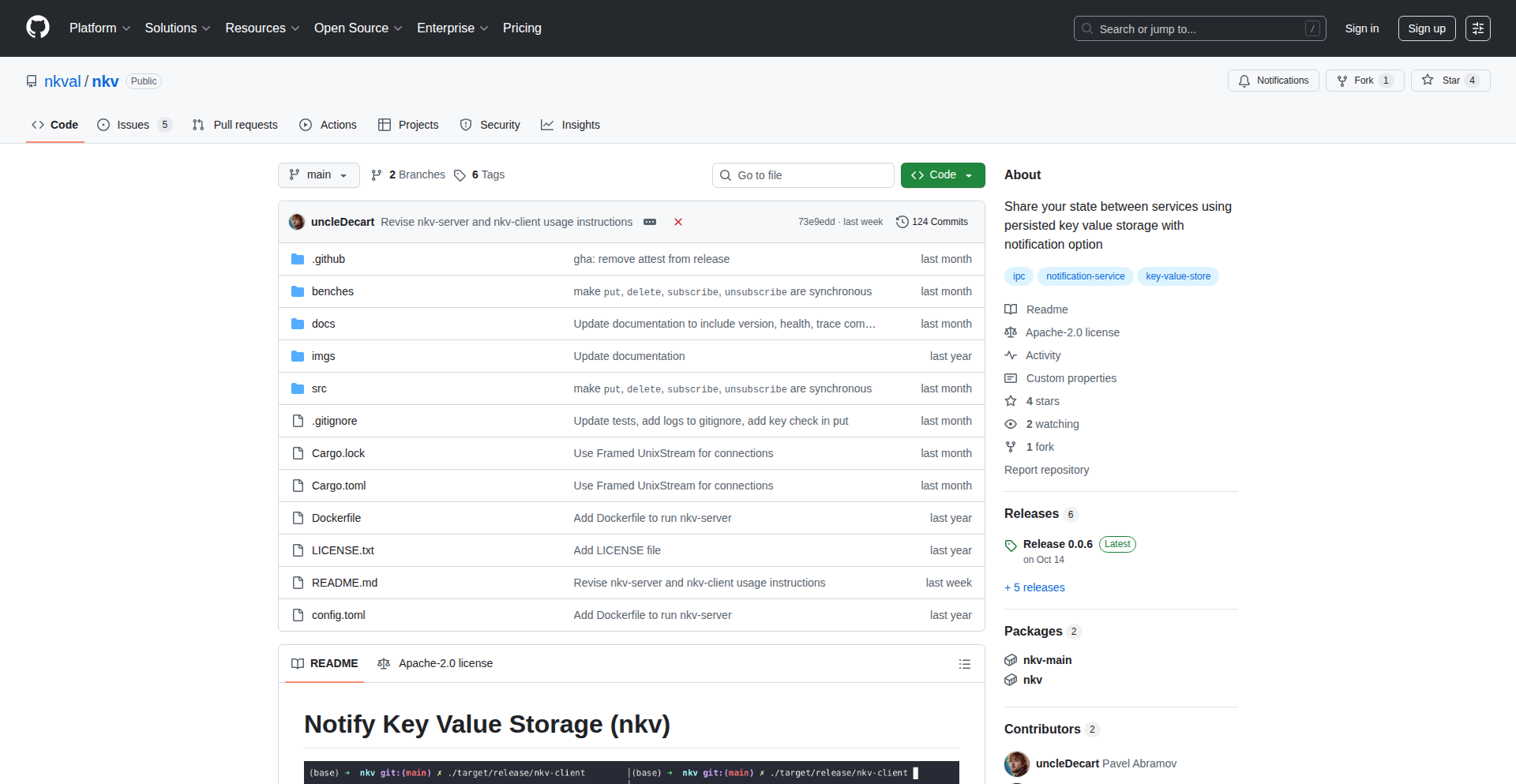Click the GitHub logo icon
Image resolution: width=1516 pixels, height=784 pixels.
coord(38,28)
